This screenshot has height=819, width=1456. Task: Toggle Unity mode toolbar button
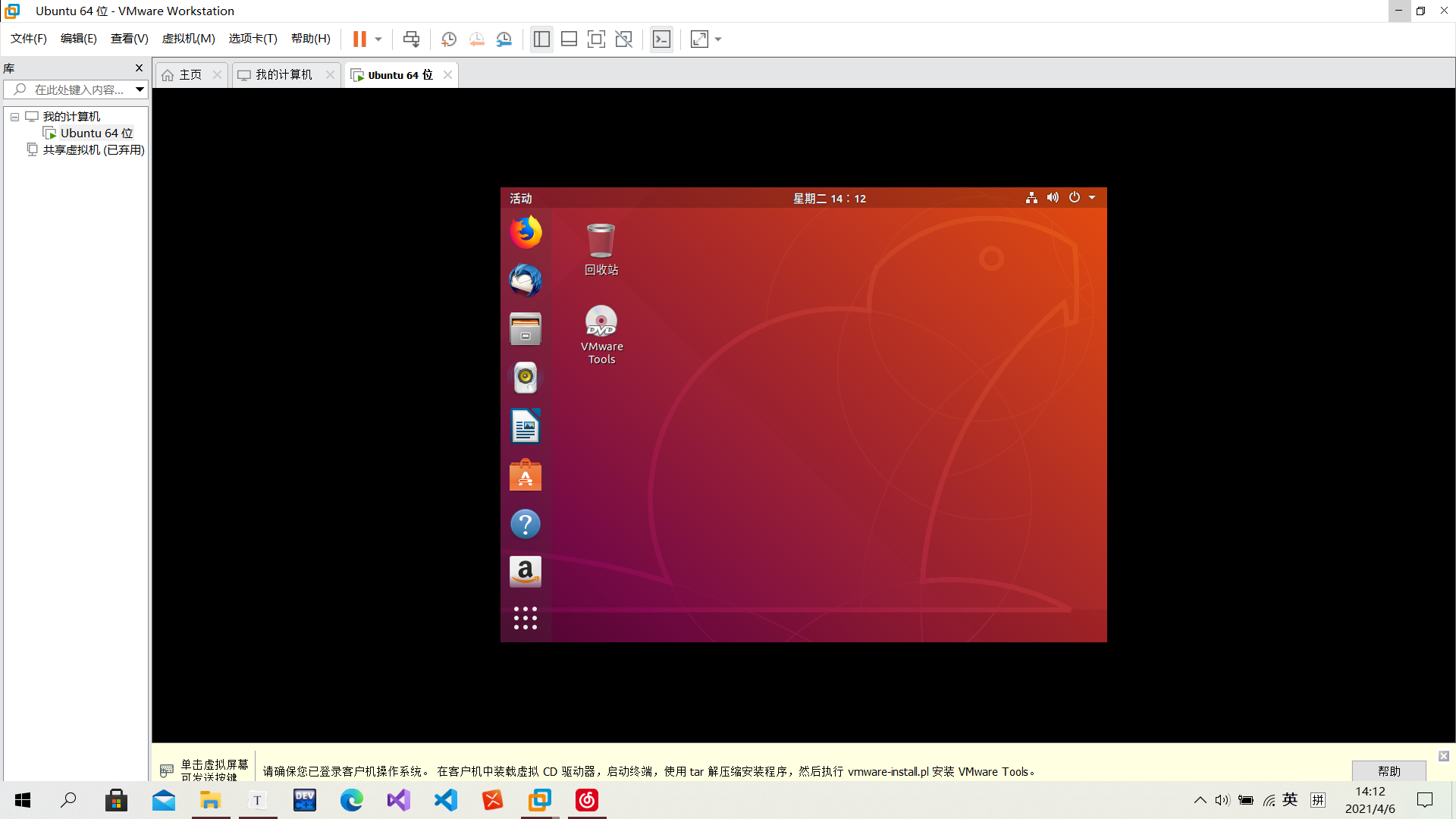point(623,39)
